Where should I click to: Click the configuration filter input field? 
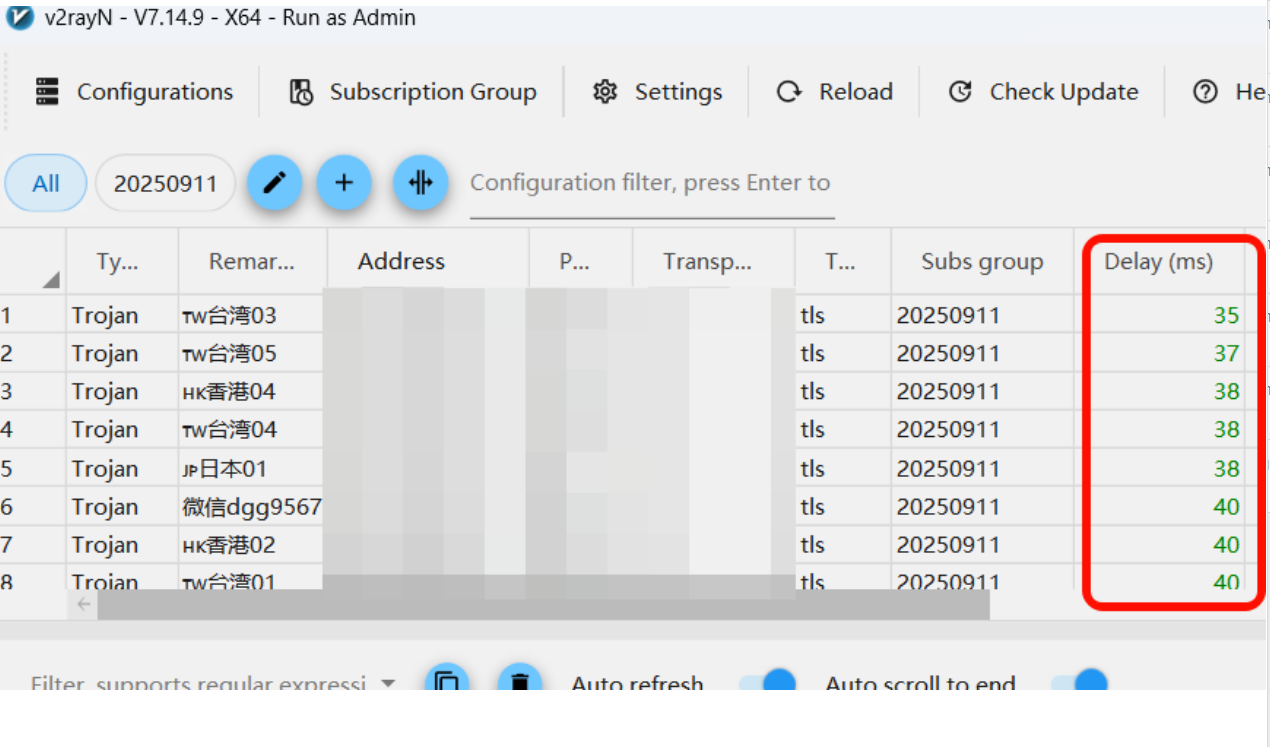(651, 184)
